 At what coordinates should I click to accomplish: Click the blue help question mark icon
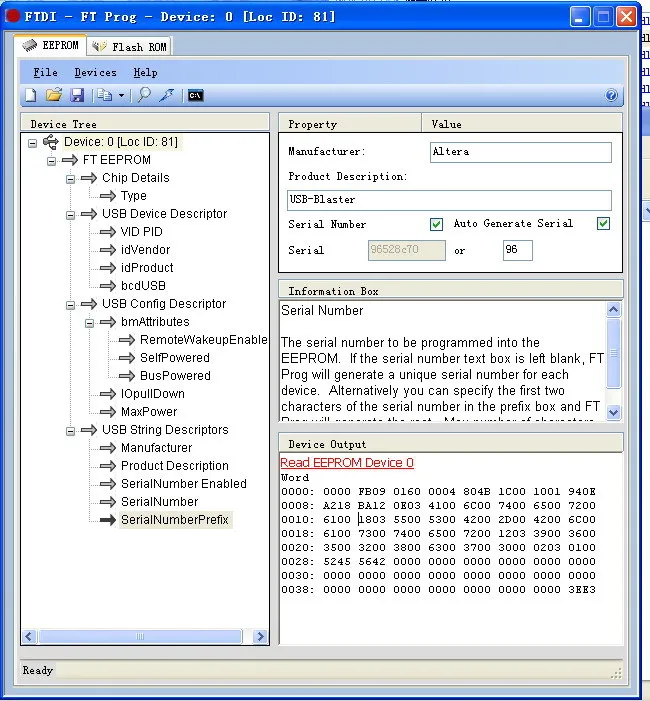click(x=611, y=95)
